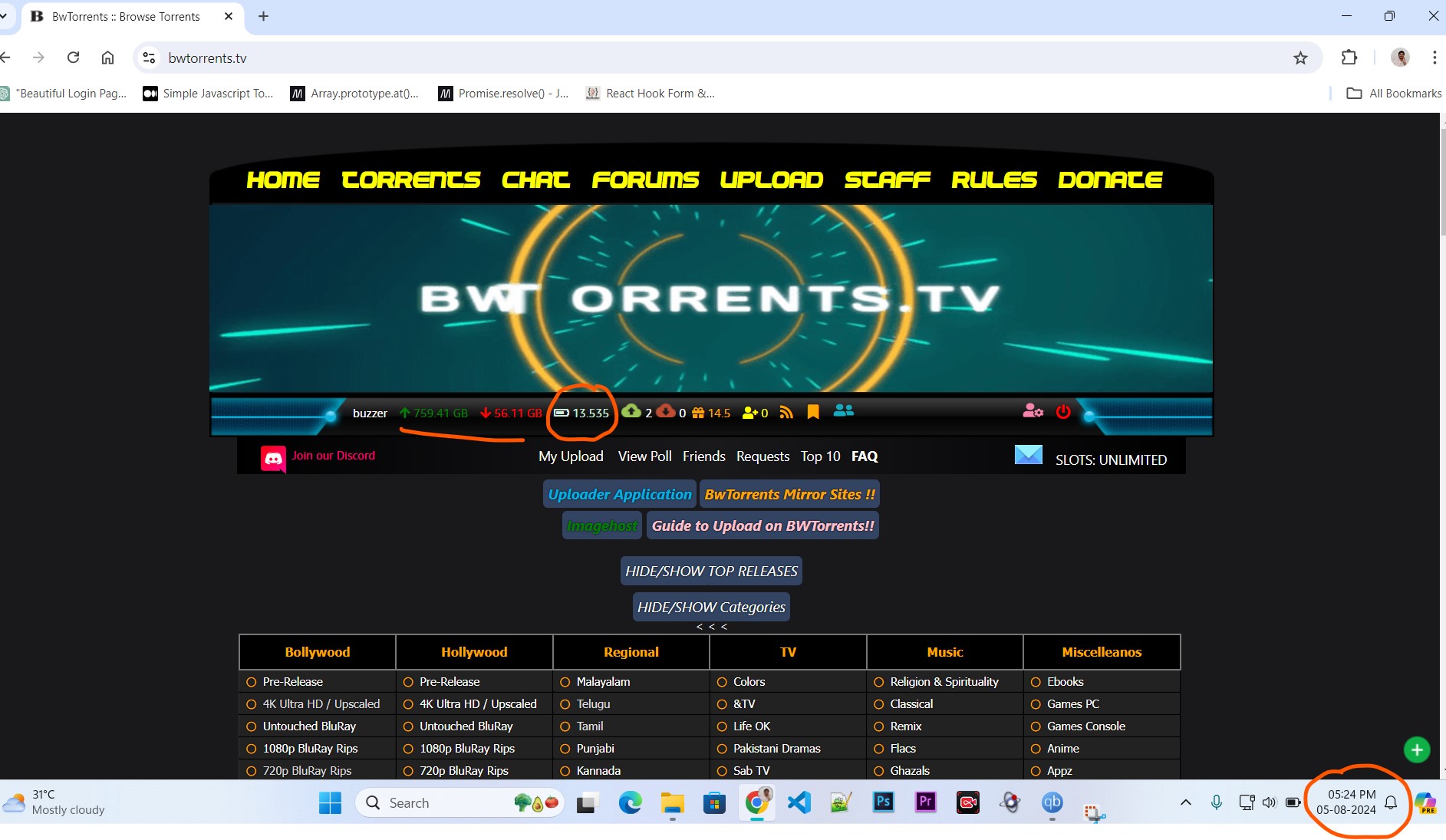View site information icon in address bar
The width and height of the screenshot is (1446, 840).
pyautogui.click(x=150, y=58)
